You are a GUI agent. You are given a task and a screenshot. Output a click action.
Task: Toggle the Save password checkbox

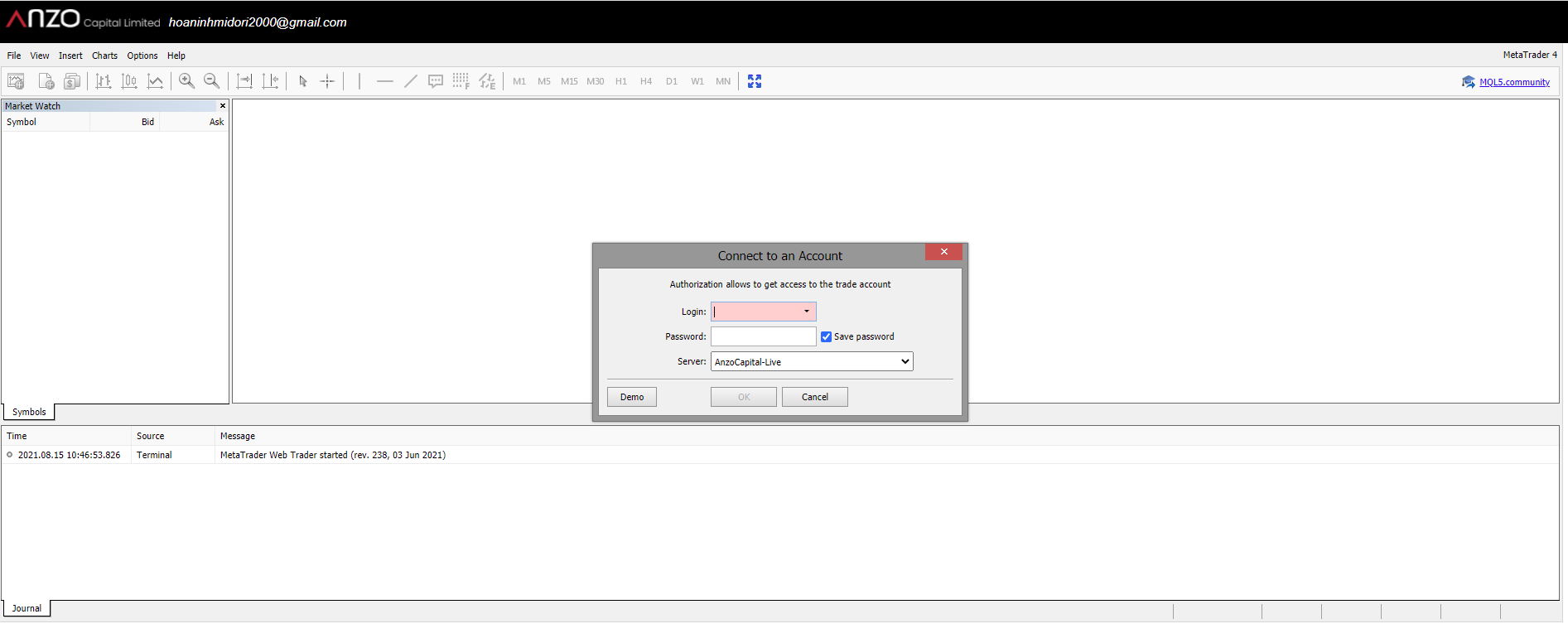point(826,336)
